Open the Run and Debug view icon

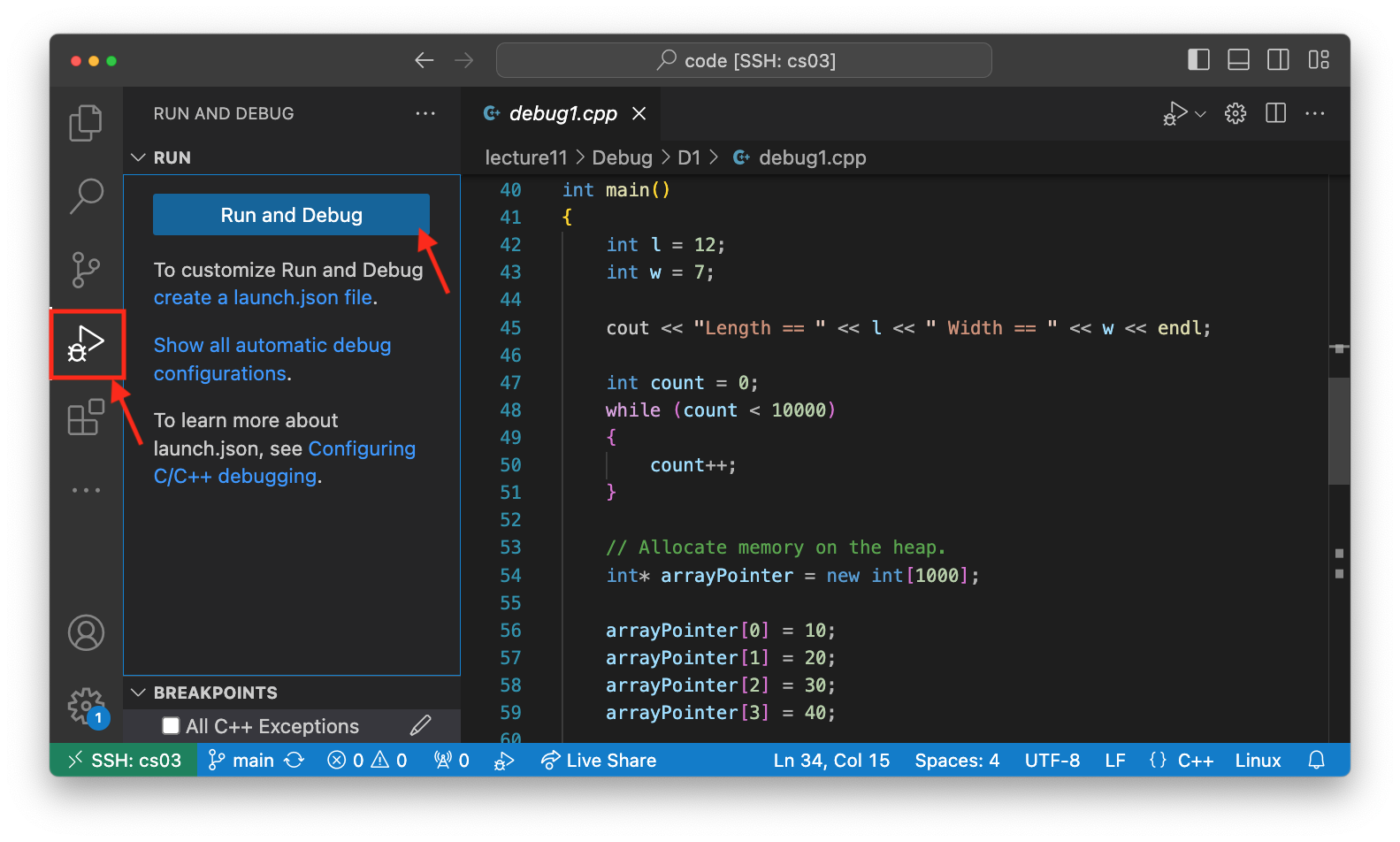pos(86,343)
